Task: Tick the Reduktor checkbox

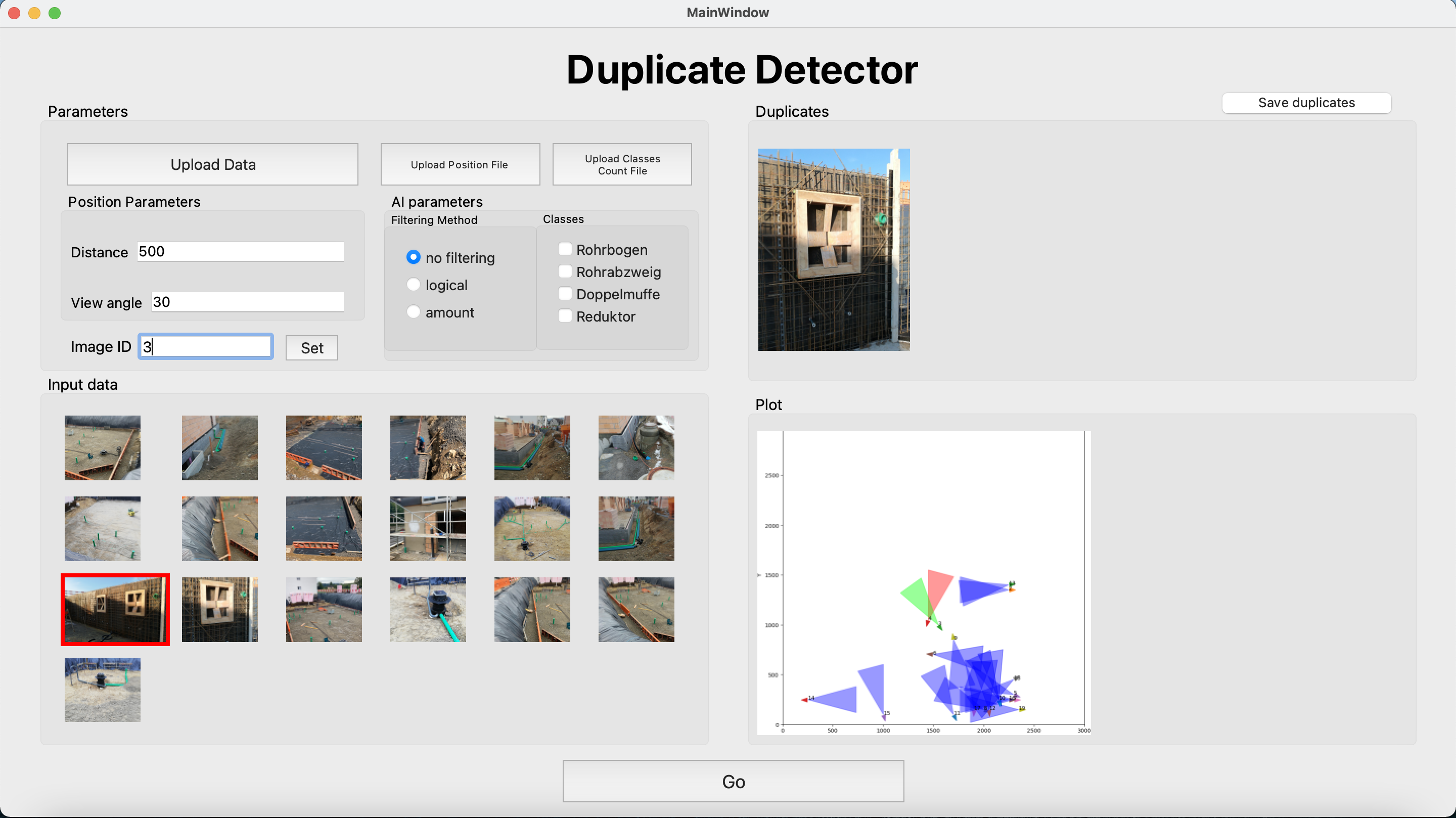Action: tap(565, 316)
